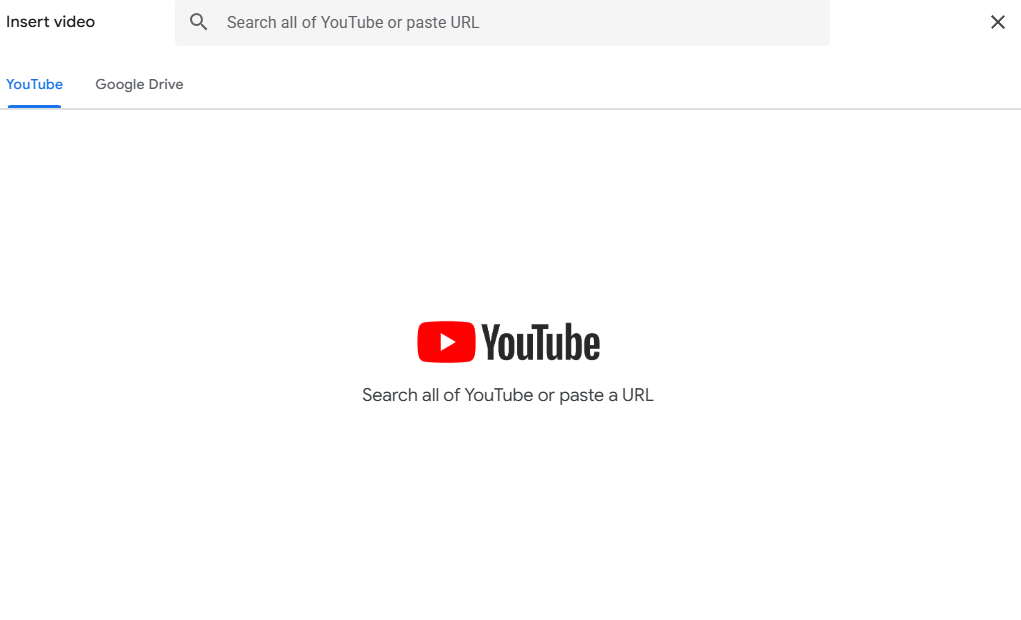Click the word 'video' in dialog title
Image resolution: width=1021 pixels, height=620 pixels.
point(74,22)
